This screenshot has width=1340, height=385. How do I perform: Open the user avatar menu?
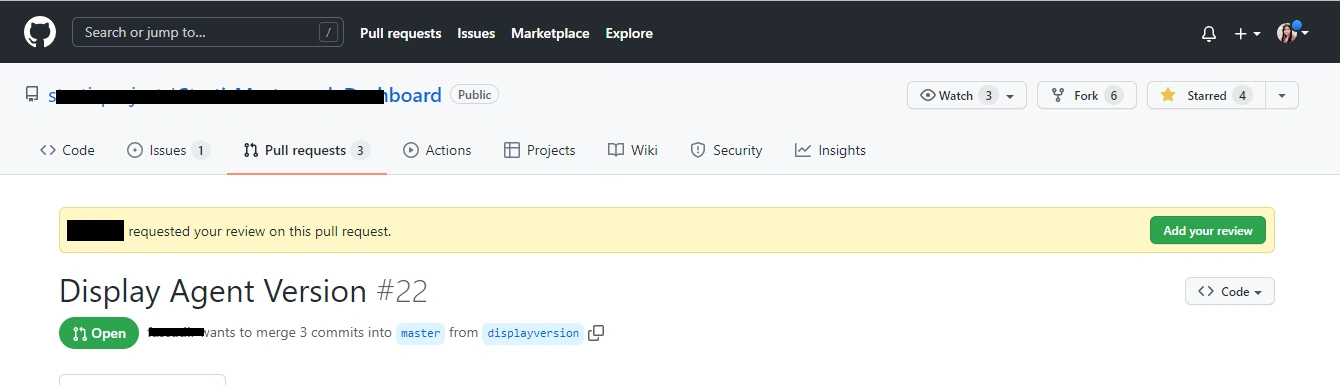pos(1293,32)
